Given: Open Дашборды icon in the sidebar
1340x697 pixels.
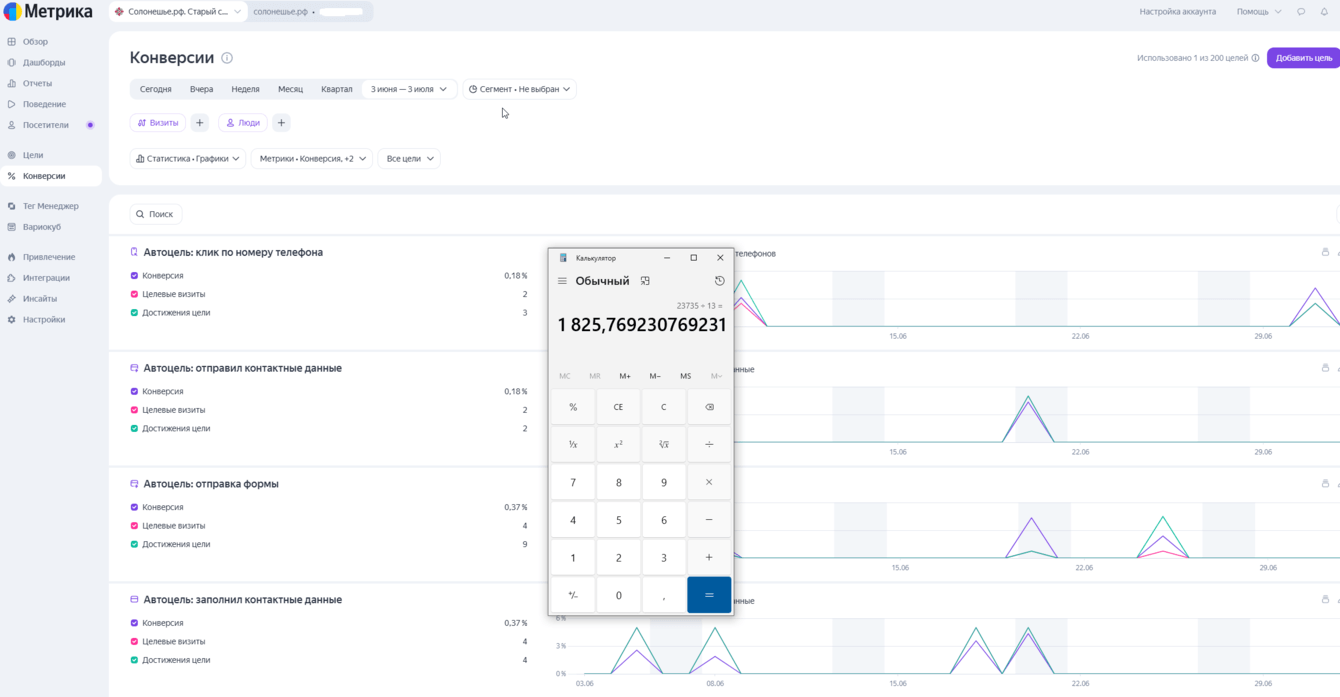Looking at the screenshot, I should coord(12,63).
